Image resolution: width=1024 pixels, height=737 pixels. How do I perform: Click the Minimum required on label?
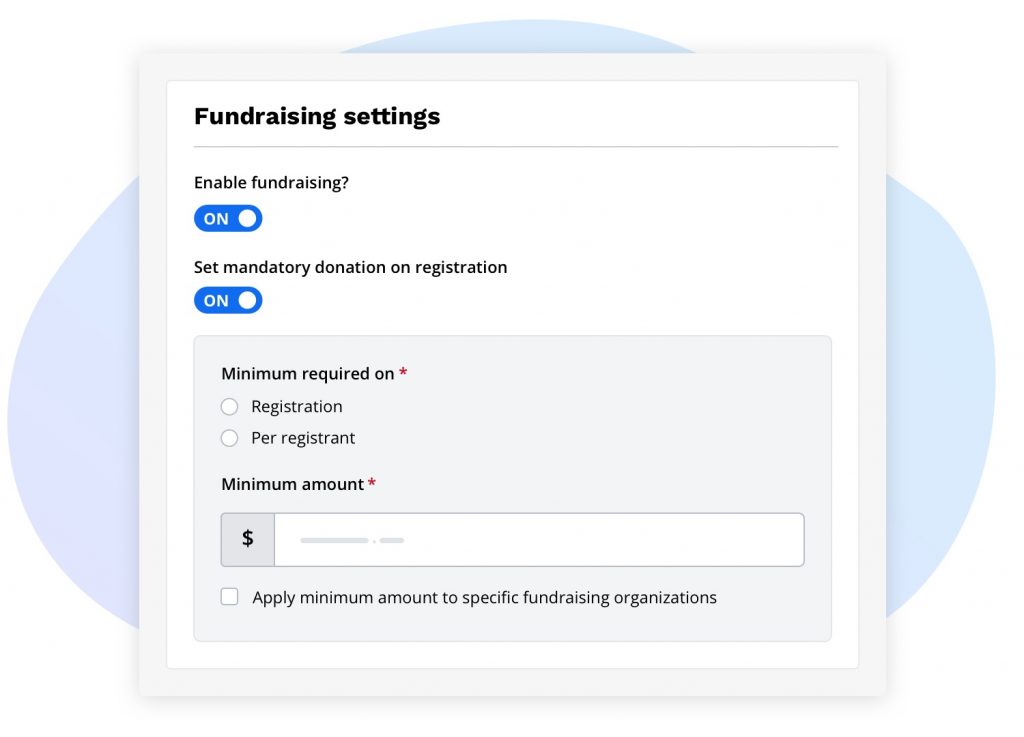(x=307, y=374)
